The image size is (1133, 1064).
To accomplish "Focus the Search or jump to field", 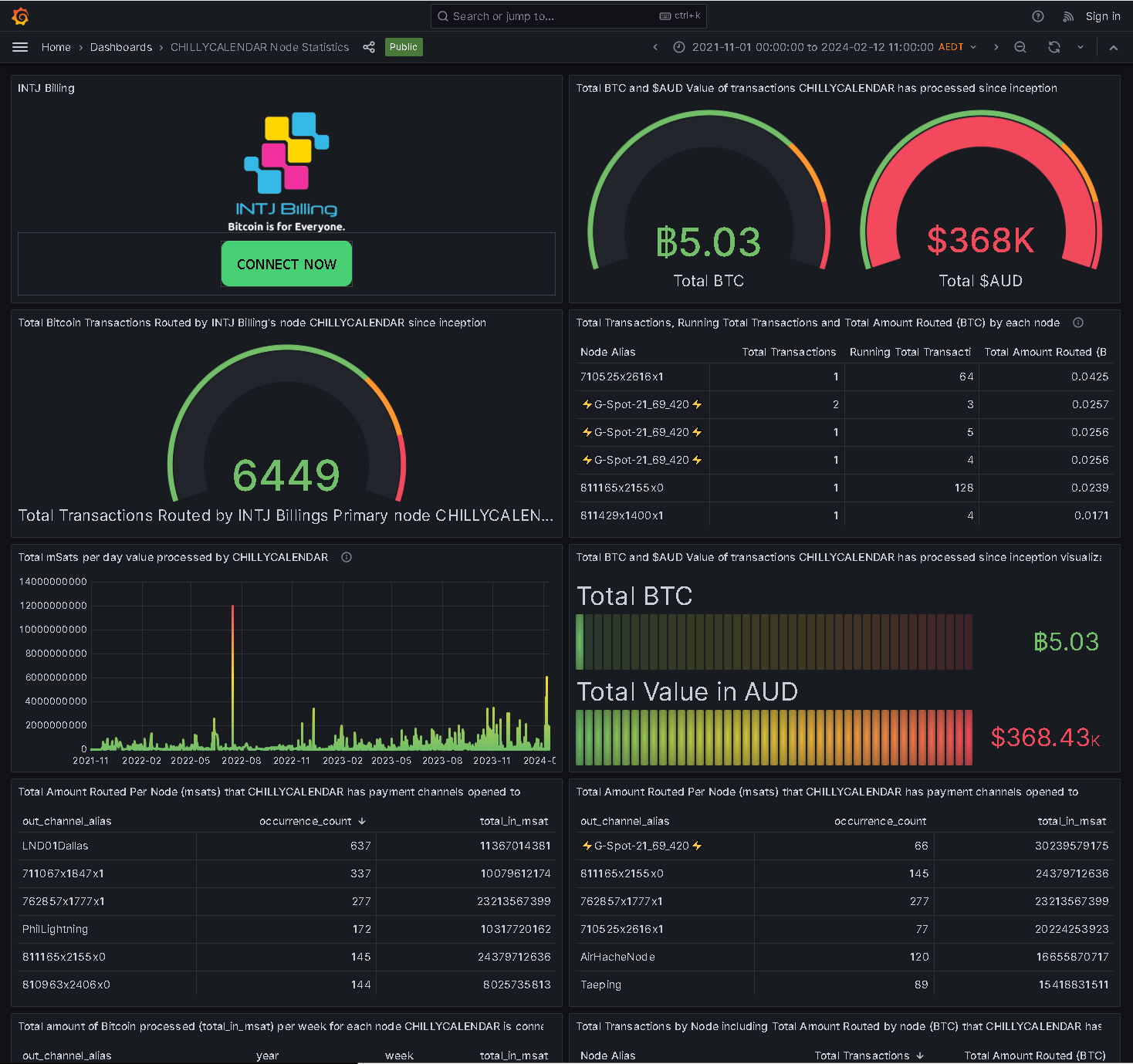I will pyautogui.click(x=568, y=16).
